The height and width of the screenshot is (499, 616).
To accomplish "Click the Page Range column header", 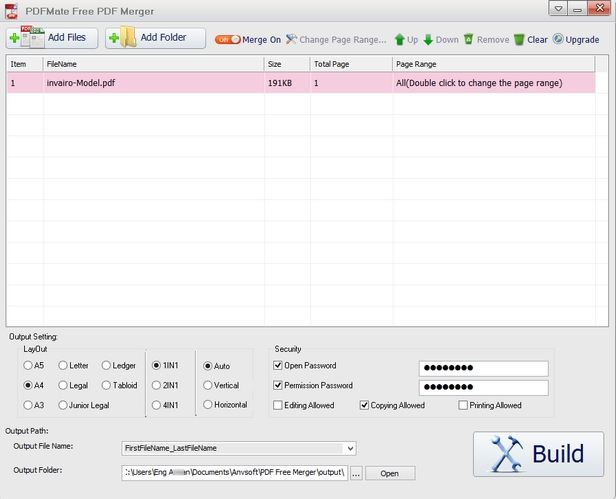I will point(494,64).
